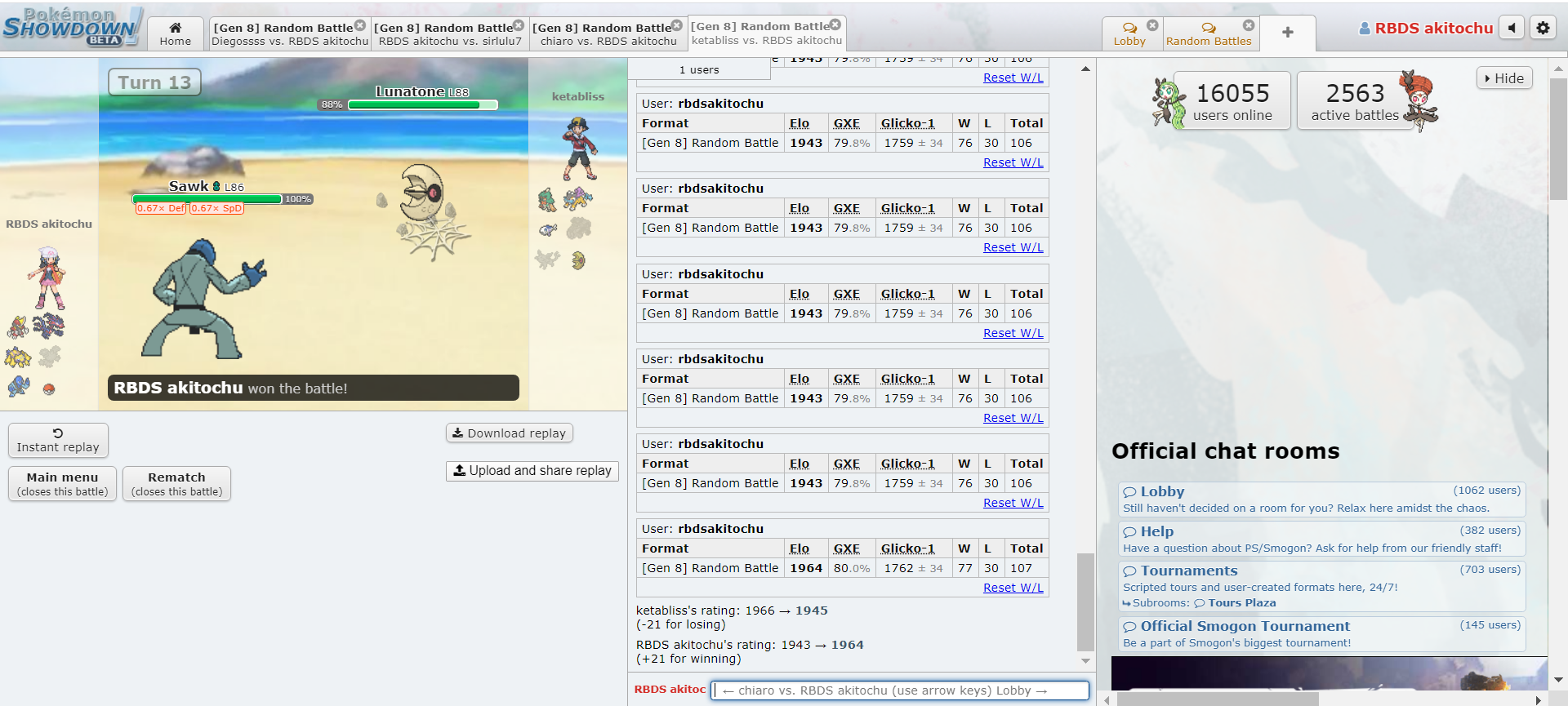Click the Pokémon Showdown logo
This screenshot has width=1568, height=706.
73,27
